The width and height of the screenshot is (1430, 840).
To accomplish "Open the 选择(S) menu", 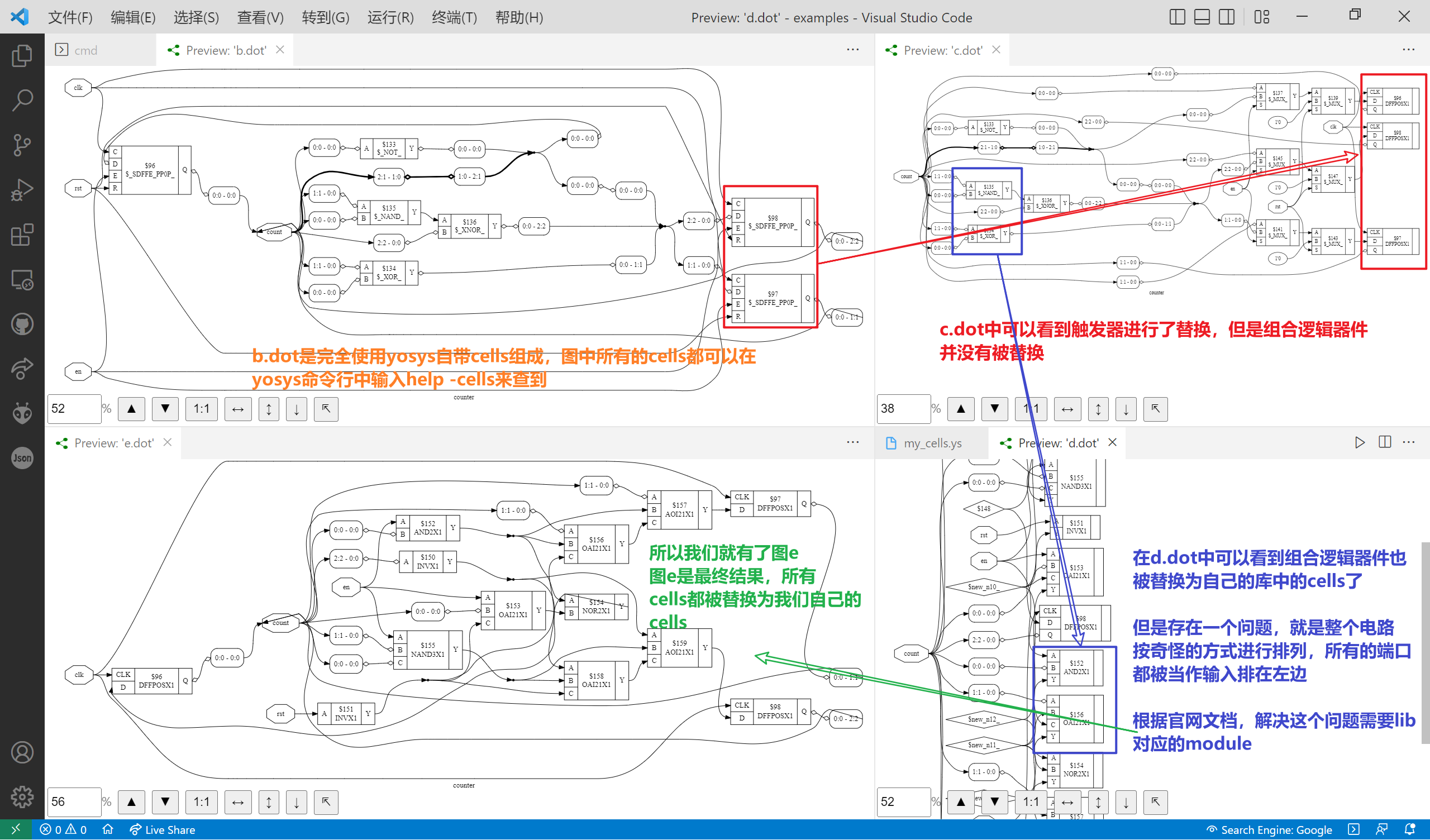I will point(196,17).
